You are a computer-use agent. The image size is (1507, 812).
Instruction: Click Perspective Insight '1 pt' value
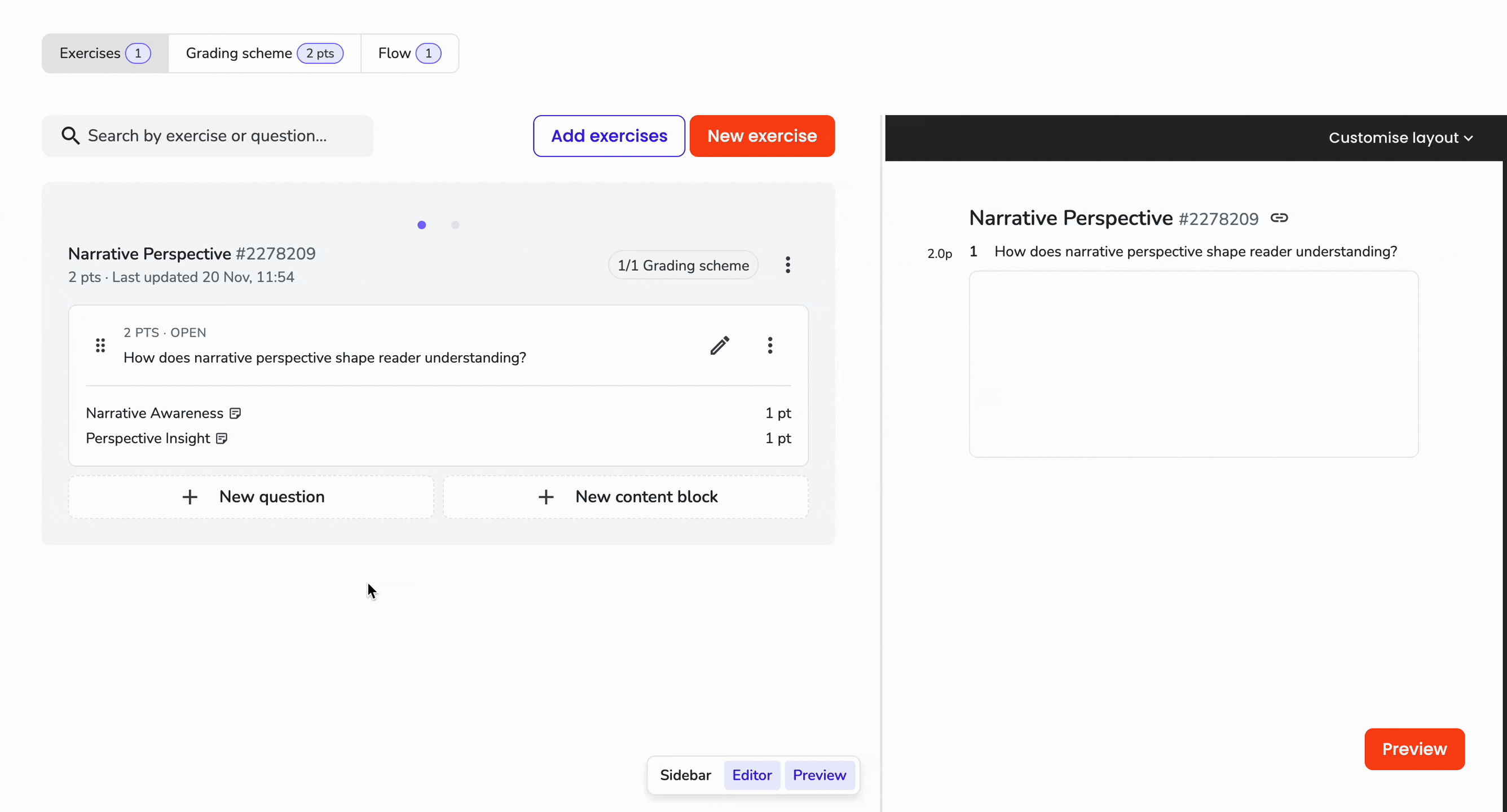tap(778, 439)
